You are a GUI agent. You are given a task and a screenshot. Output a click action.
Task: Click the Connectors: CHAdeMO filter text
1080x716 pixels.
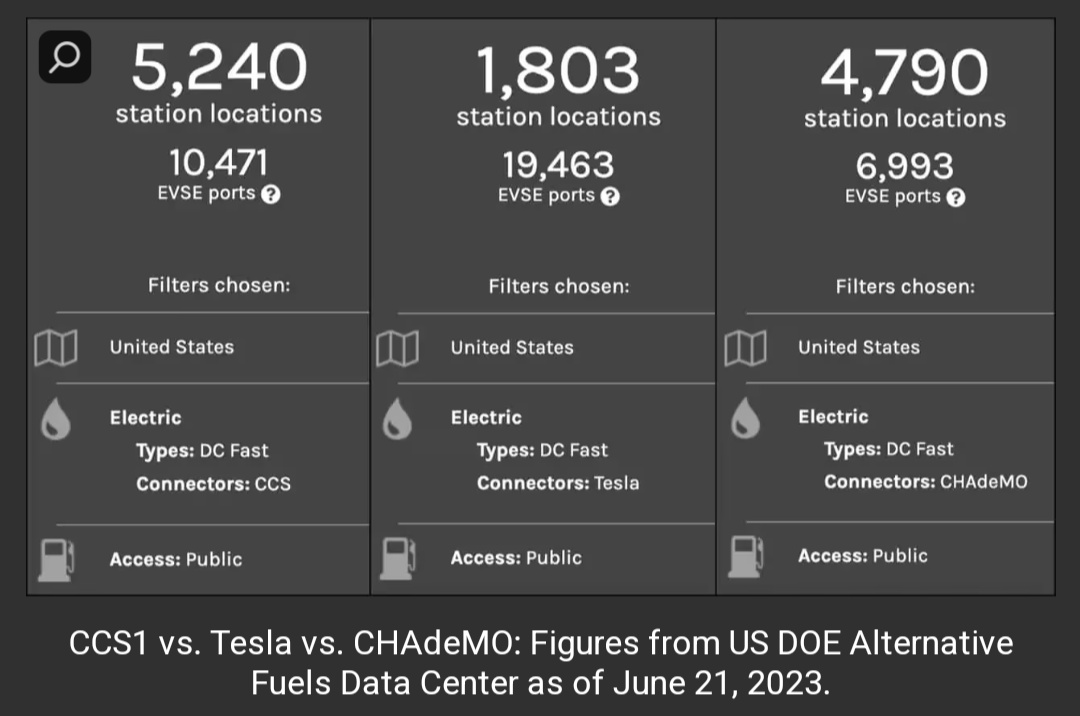(925, 482)
